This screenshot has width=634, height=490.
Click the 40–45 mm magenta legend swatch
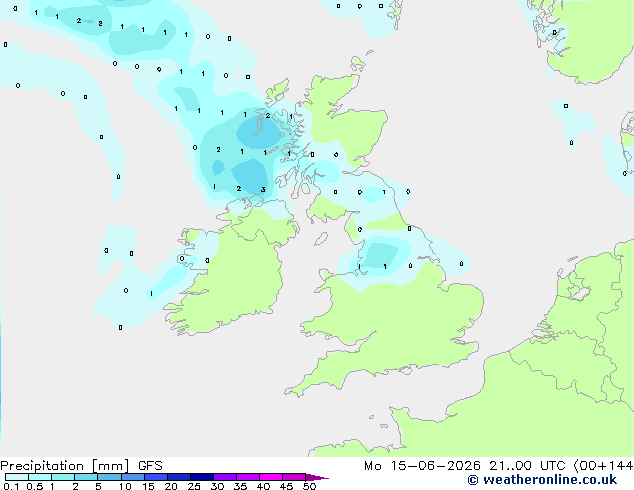coord(271,477)
